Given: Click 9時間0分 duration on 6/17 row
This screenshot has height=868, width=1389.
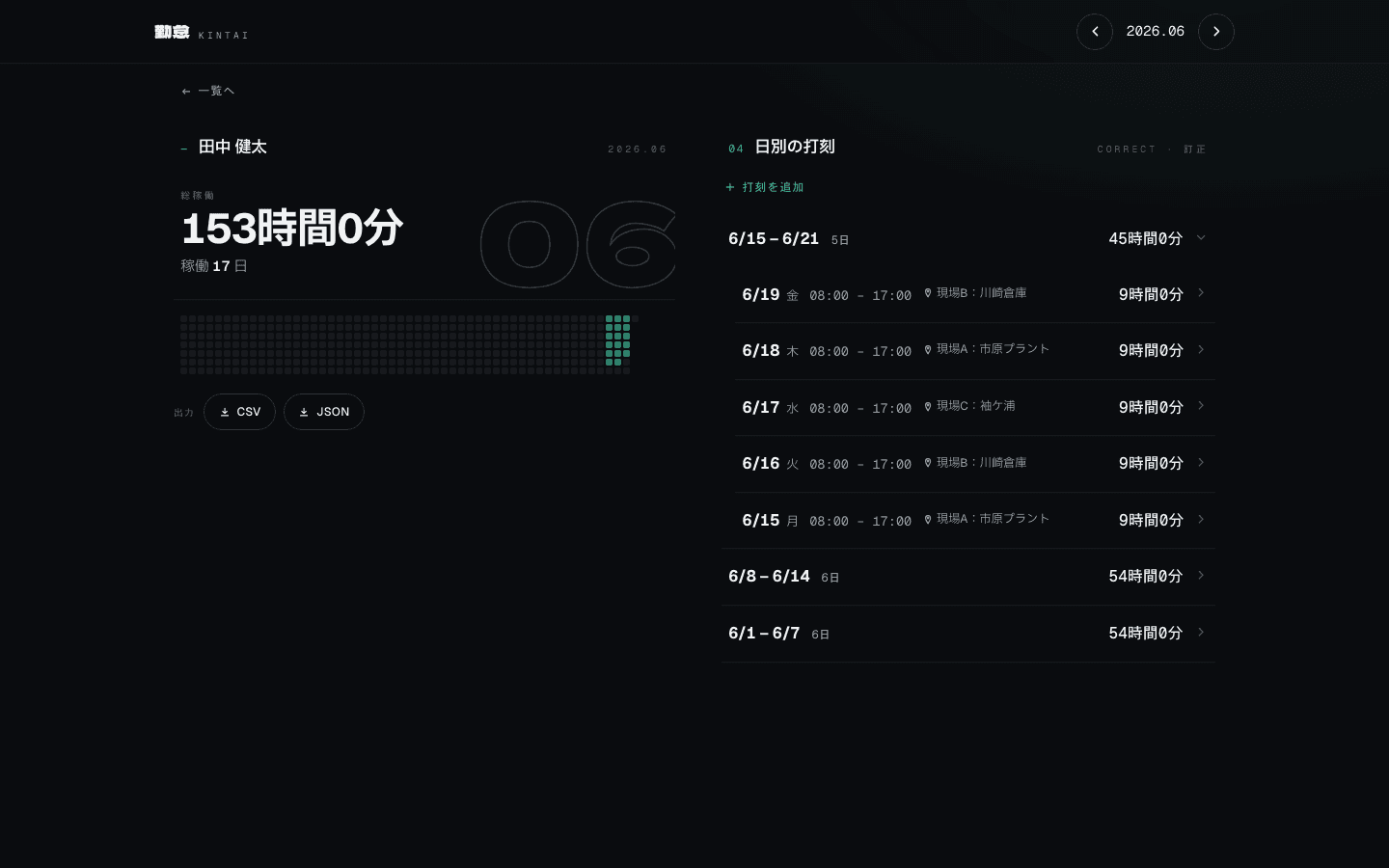Looking at the screenshot, I should pos(1151,407).
